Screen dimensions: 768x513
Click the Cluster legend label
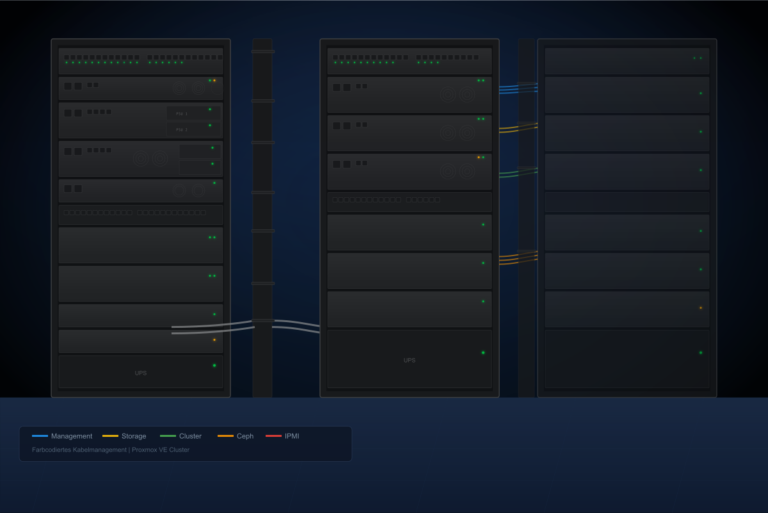(x=190, y=436)
